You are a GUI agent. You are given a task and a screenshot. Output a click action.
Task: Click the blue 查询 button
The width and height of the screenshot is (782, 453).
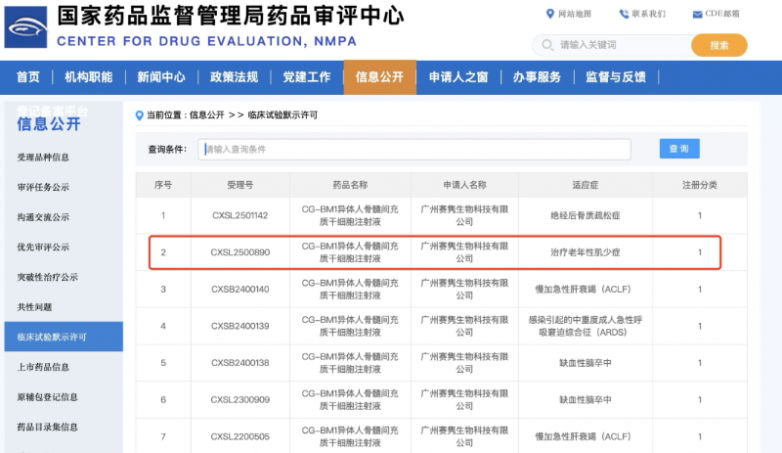(679, 149)
